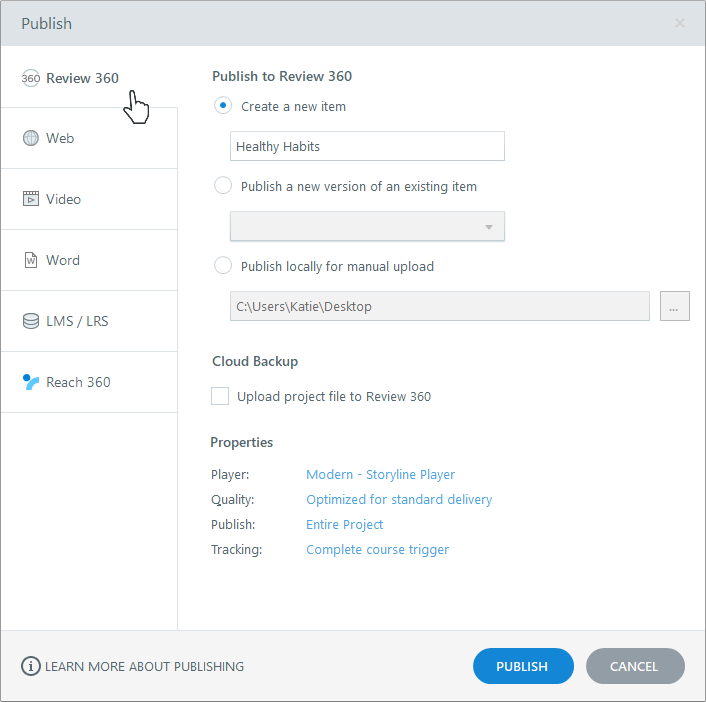Open the existing item dropdown list
Screen dimensions: 706x702
(367, 227)
